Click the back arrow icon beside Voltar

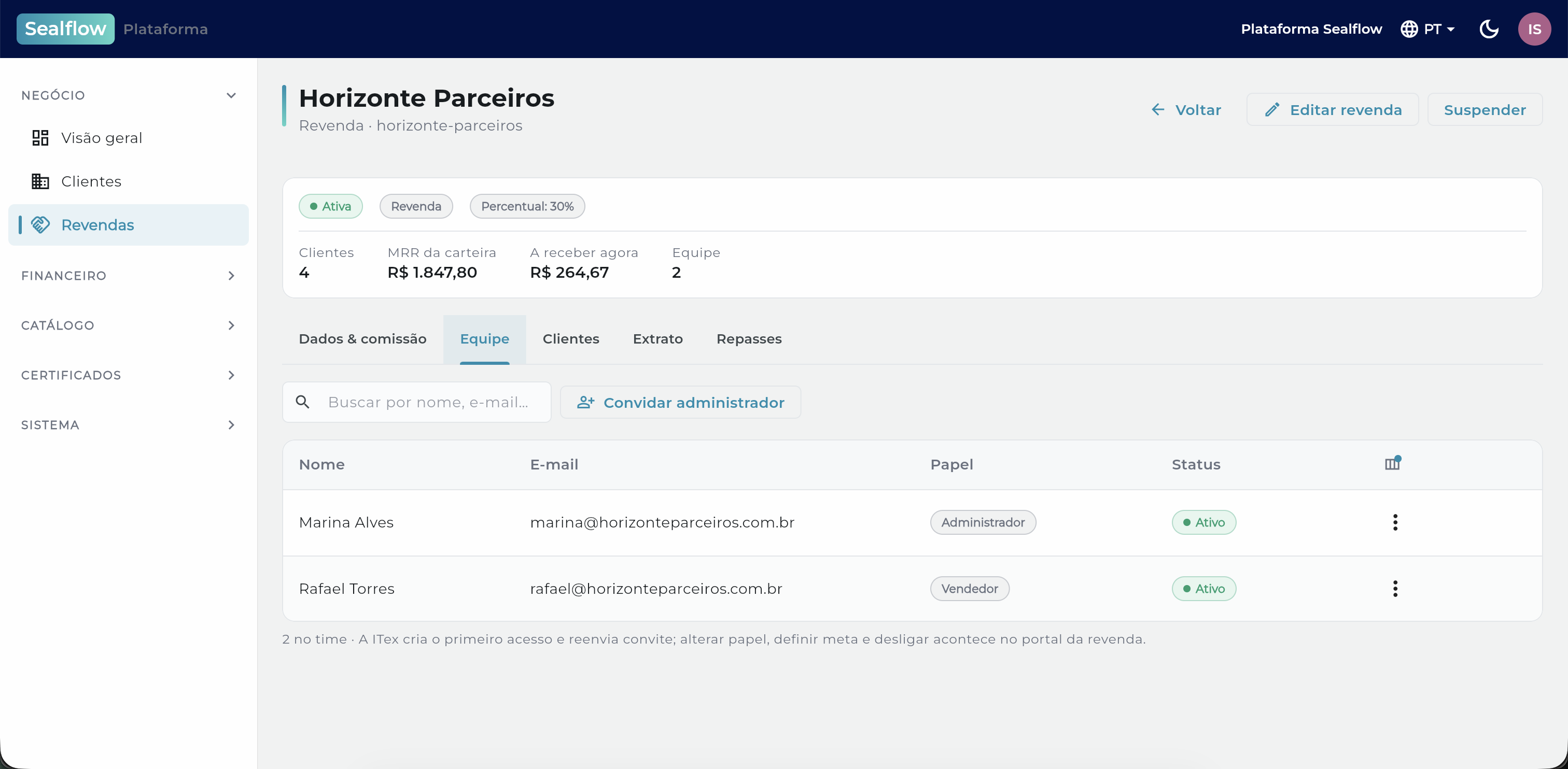[x=1158, y=109]
